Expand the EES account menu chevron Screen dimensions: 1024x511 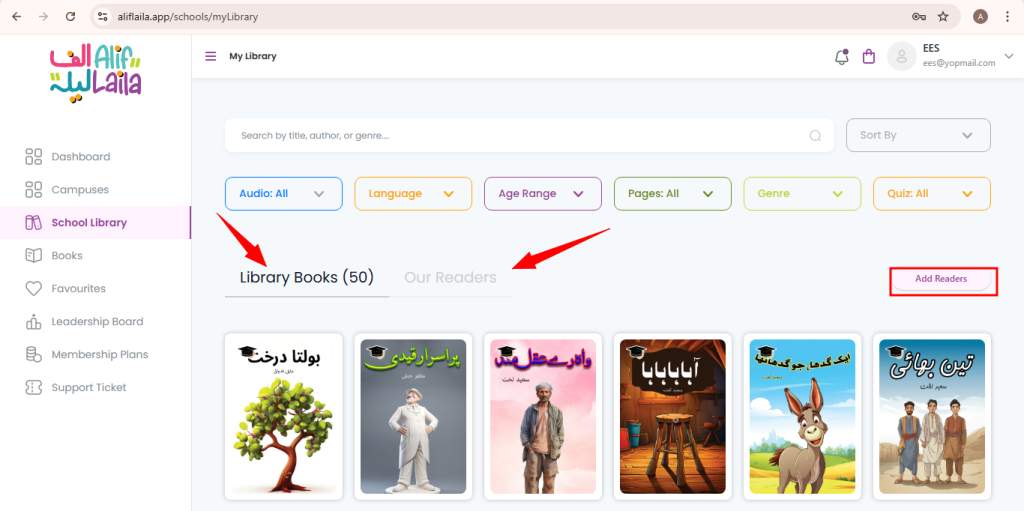click(1010, 57)
